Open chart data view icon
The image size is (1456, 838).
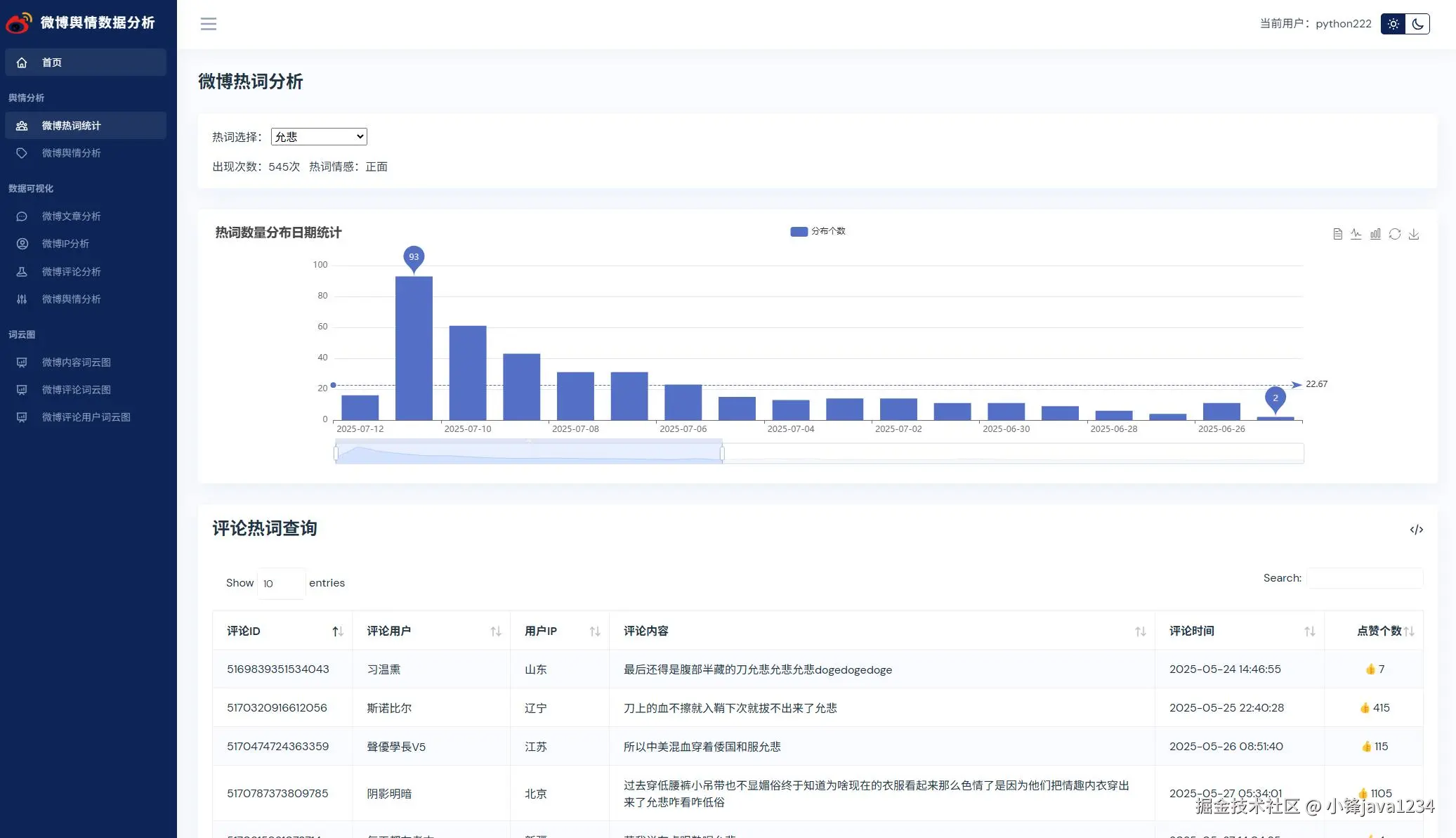1337,234
